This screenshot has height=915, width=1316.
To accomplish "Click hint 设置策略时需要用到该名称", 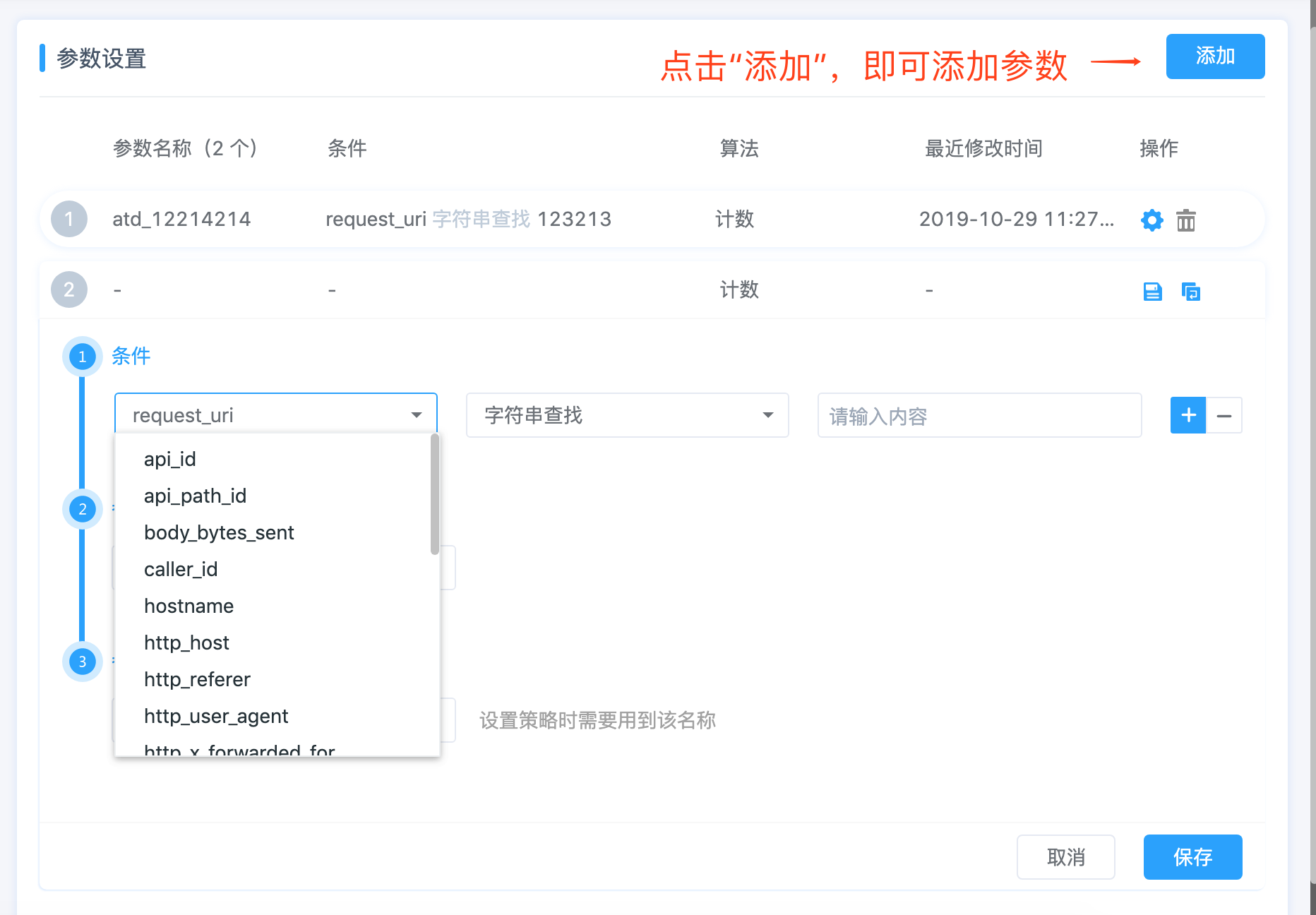I will point(597,720).
